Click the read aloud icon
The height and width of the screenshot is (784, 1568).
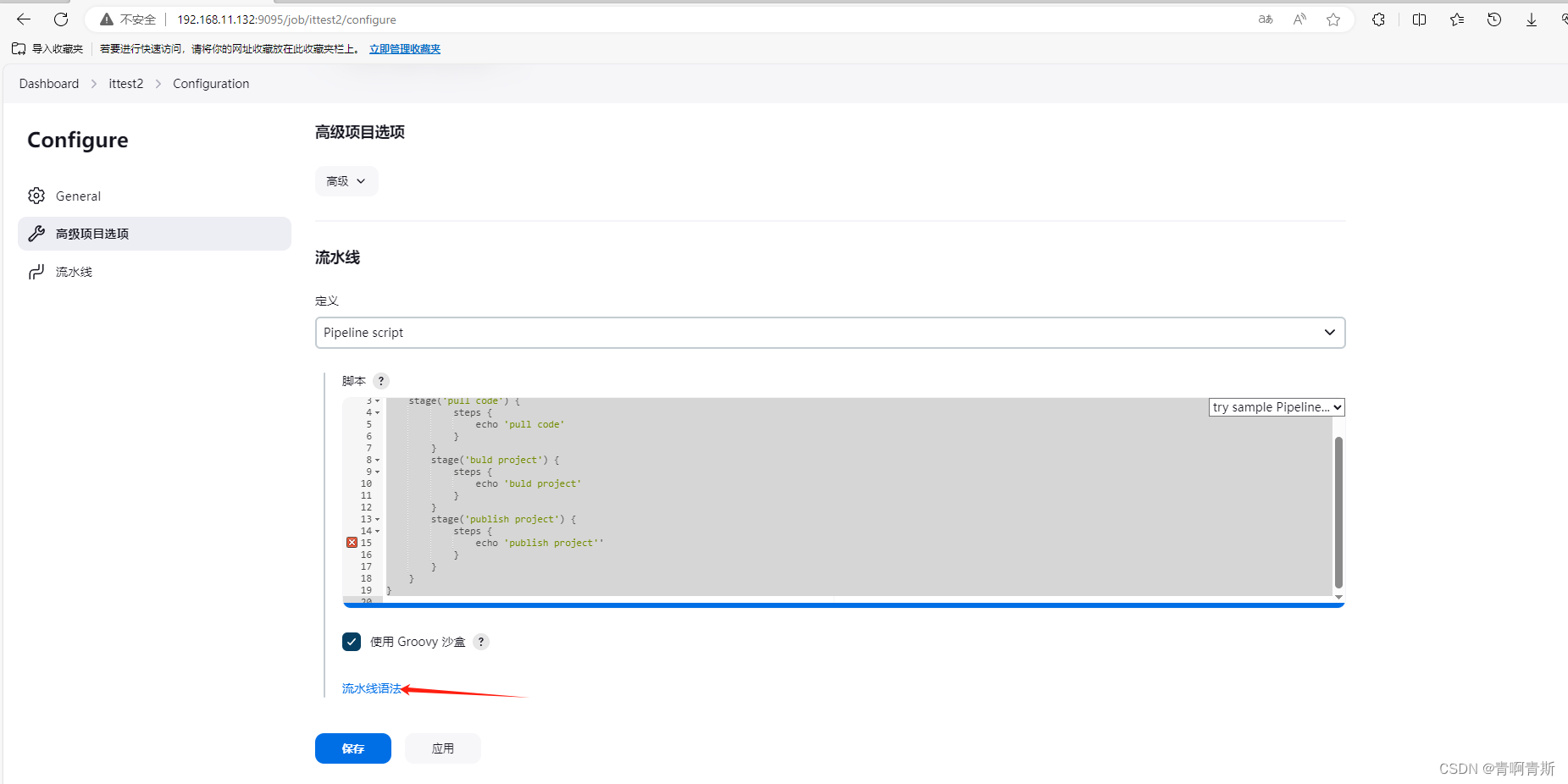point(1299,19)
